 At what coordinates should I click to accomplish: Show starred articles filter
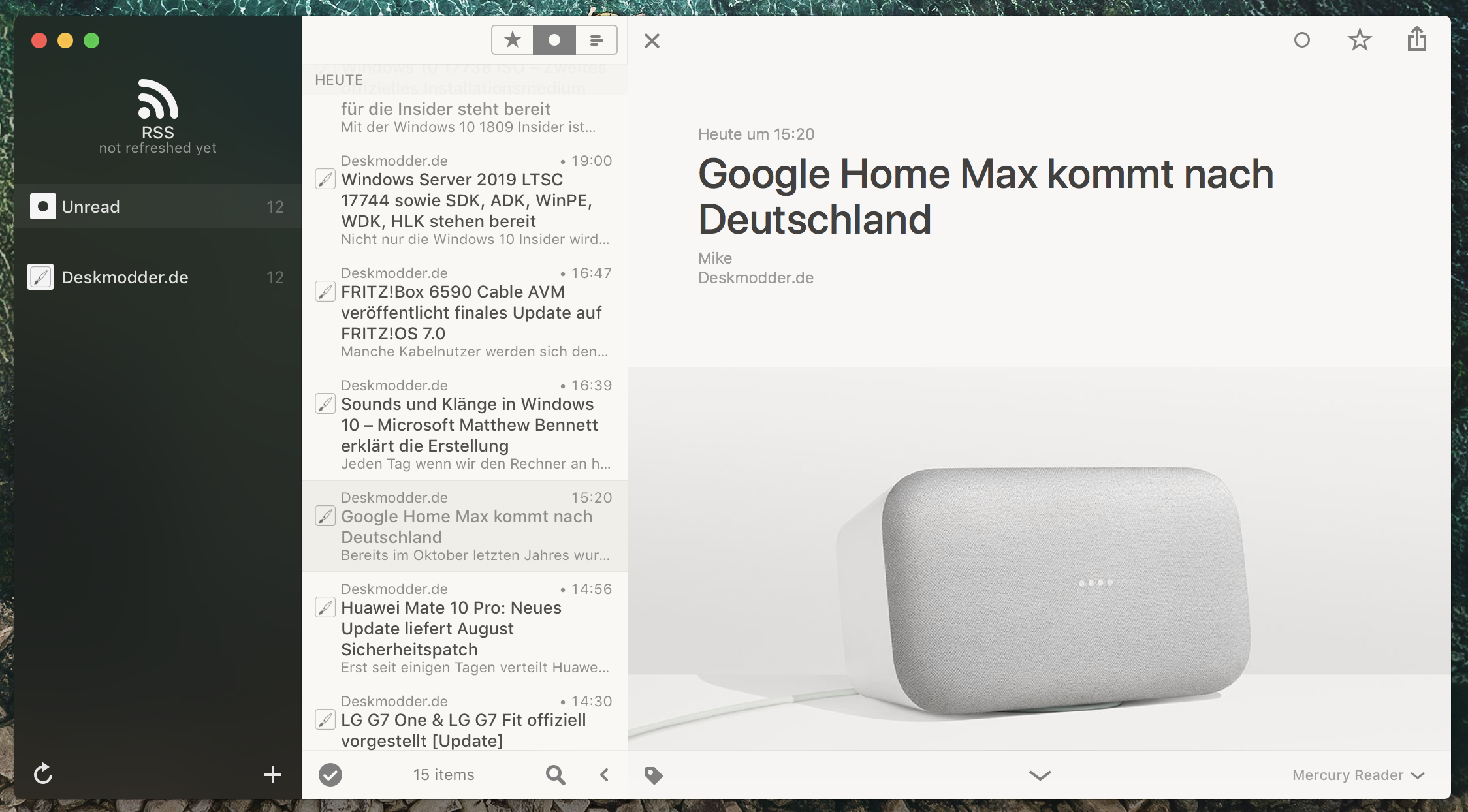point(513,40)
